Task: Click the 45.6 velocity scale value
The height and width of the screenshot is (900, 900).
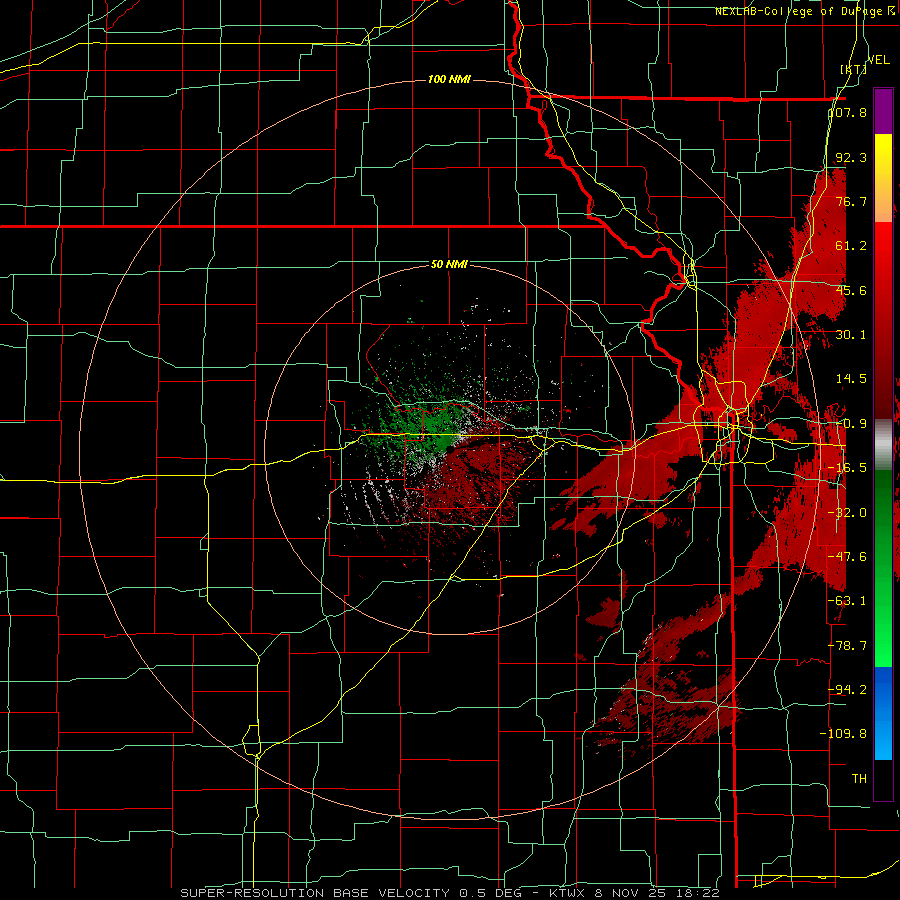Action: [851, 290]
